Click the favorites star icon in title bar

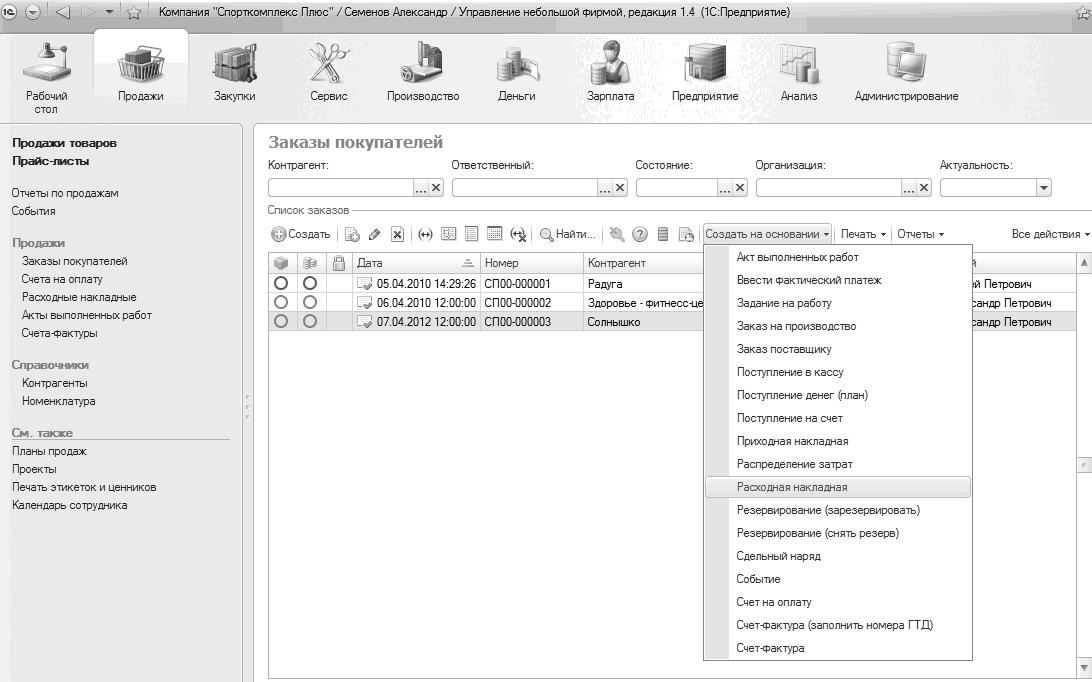(134, 12)
